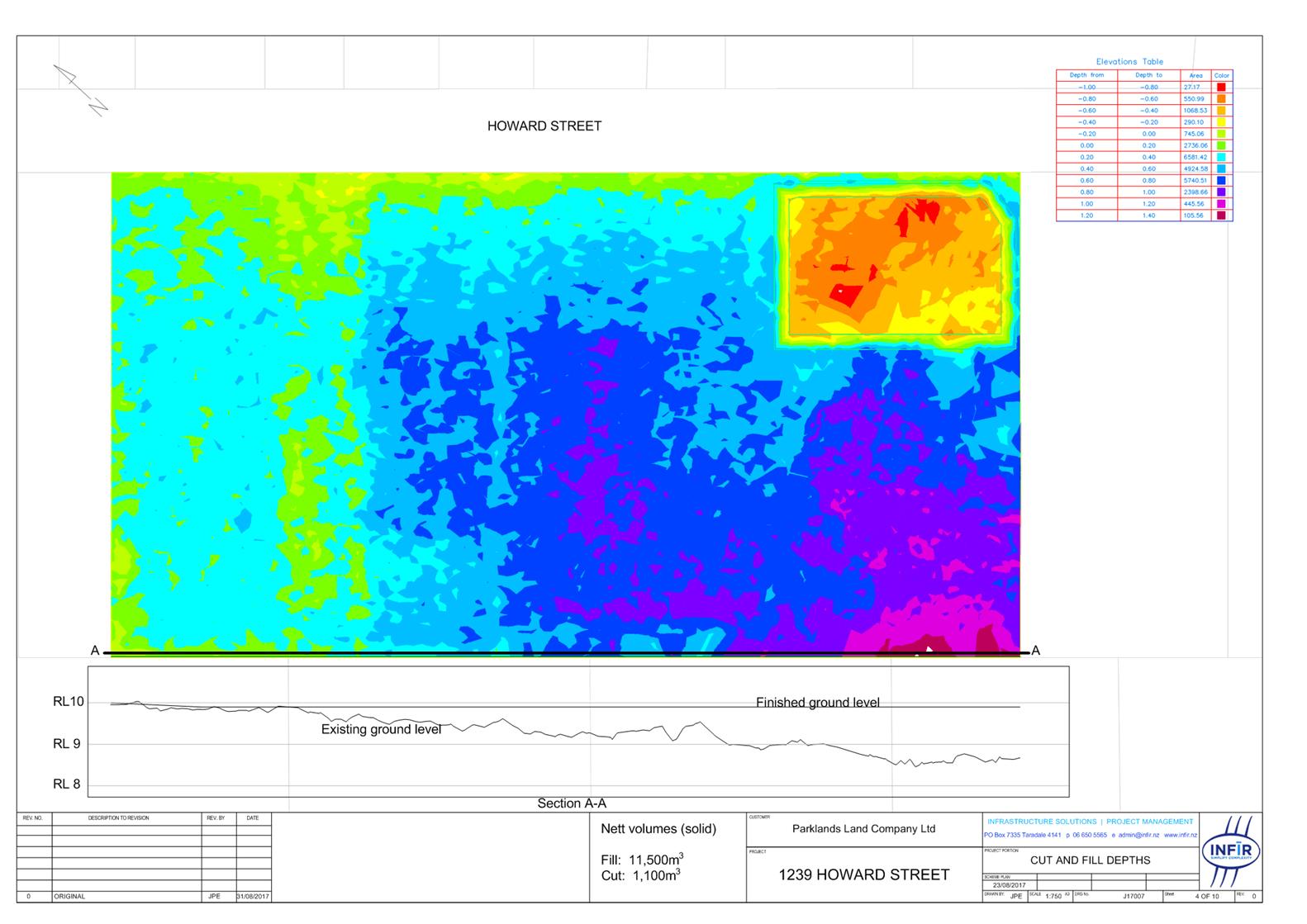Click the sheet number '4 OF 10'
1307x924 pixels.
coord(1207,896)
